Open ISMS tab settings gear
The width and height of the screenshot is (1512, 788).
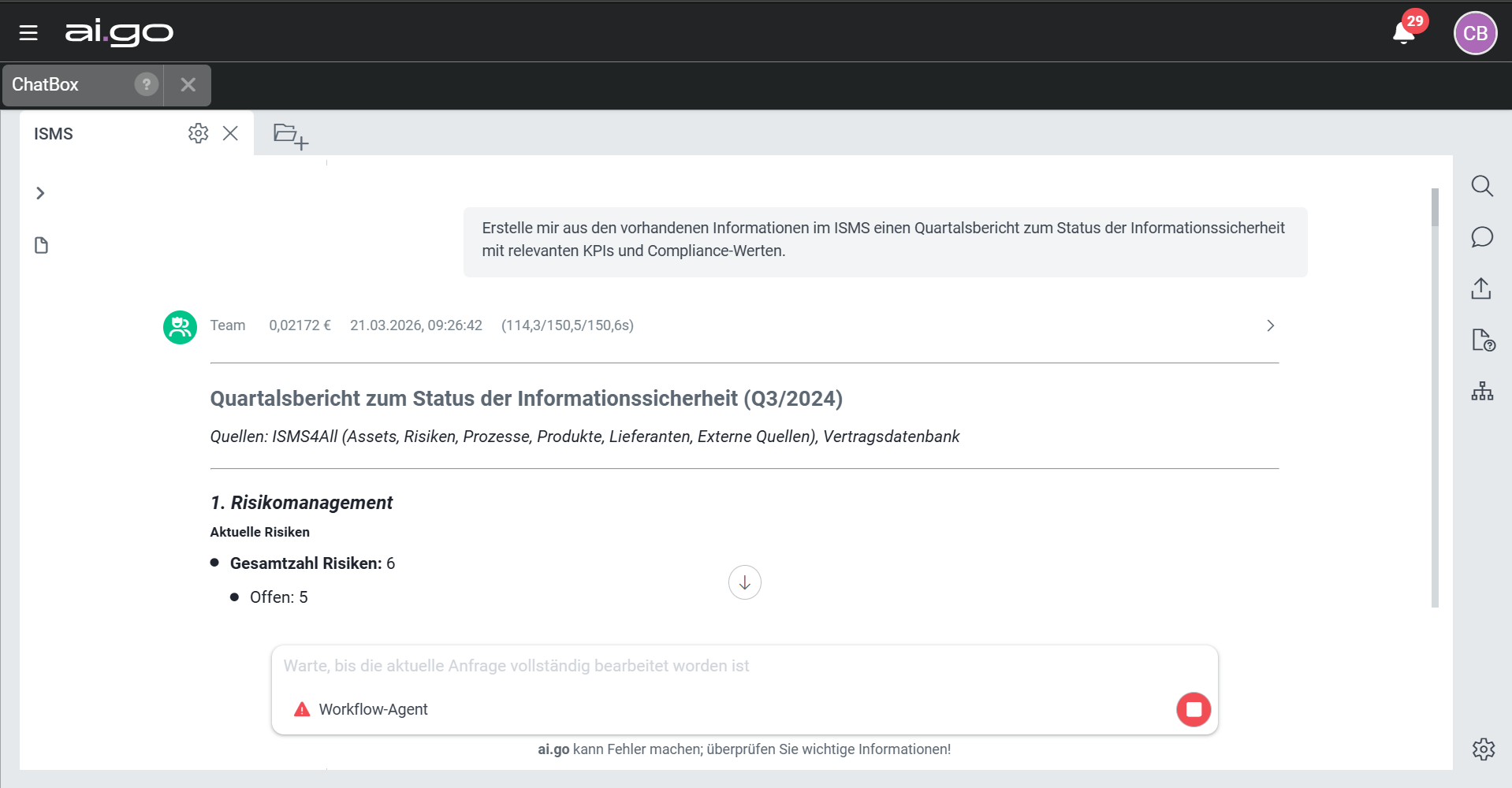(x=198, y=133)
